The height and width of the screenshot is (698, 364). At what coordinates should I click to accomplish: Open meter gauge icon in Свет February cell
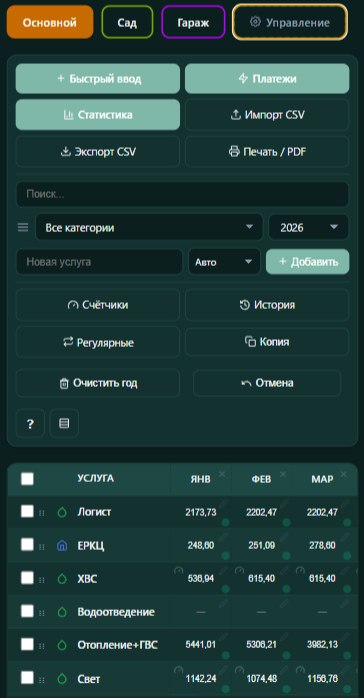[239, 670]
